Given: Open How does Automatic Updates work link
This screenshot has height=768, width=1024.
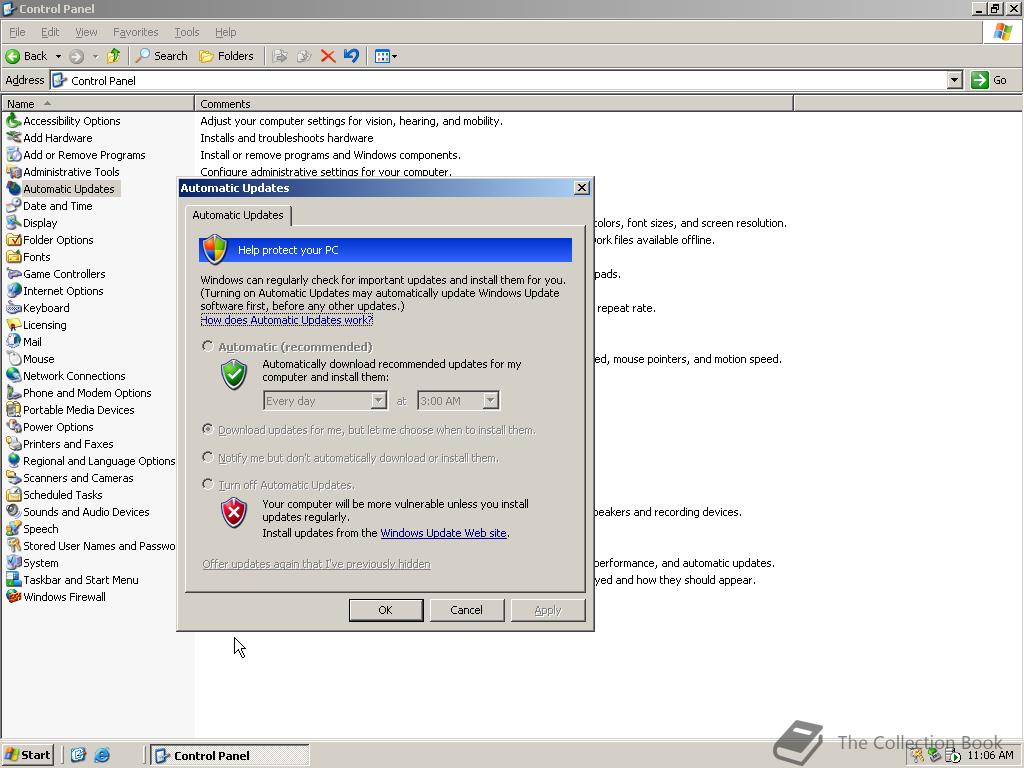Looking at the screenshot, I should (x=287, y=320).
